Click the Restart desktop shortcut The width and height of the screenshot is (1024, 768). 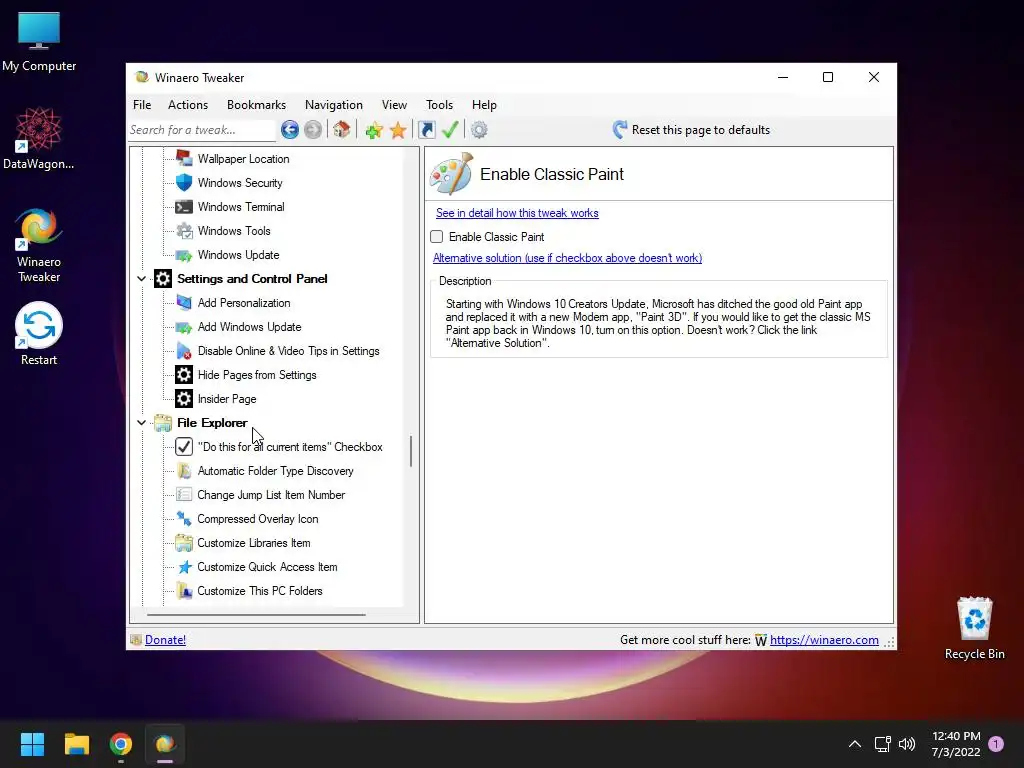(39, 334)
